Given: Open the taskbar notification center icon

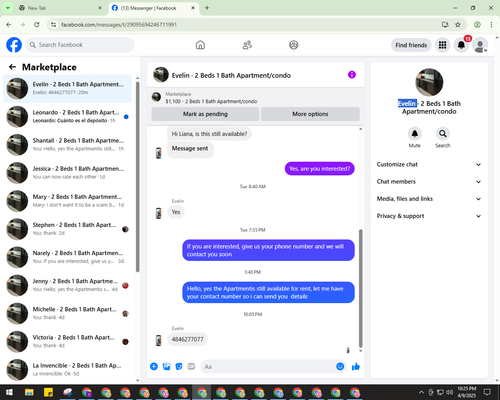Looking at the screenshot, I should click(x=487, y=392).
